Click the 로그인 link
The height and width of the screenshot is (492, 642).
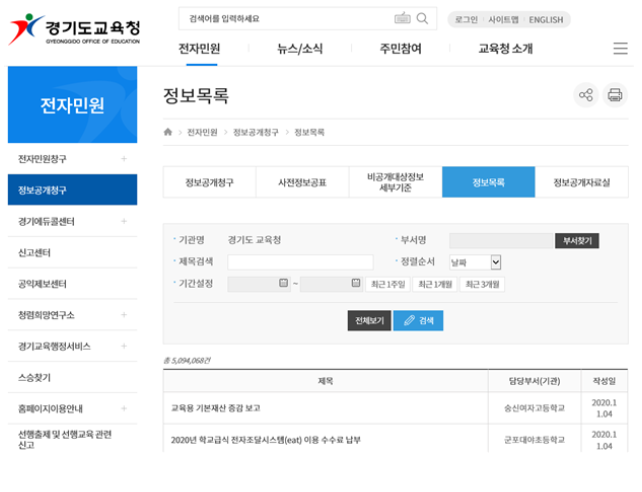[x=466, y=20]
